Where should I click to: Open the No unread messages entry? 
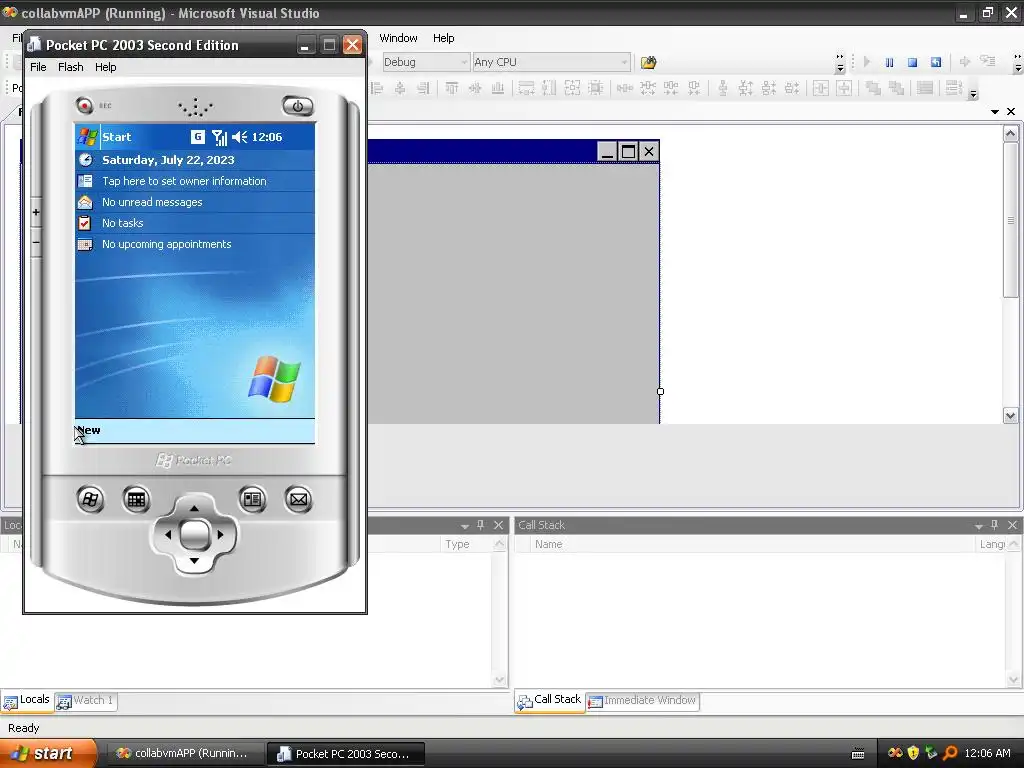click(x=195, y=202)
